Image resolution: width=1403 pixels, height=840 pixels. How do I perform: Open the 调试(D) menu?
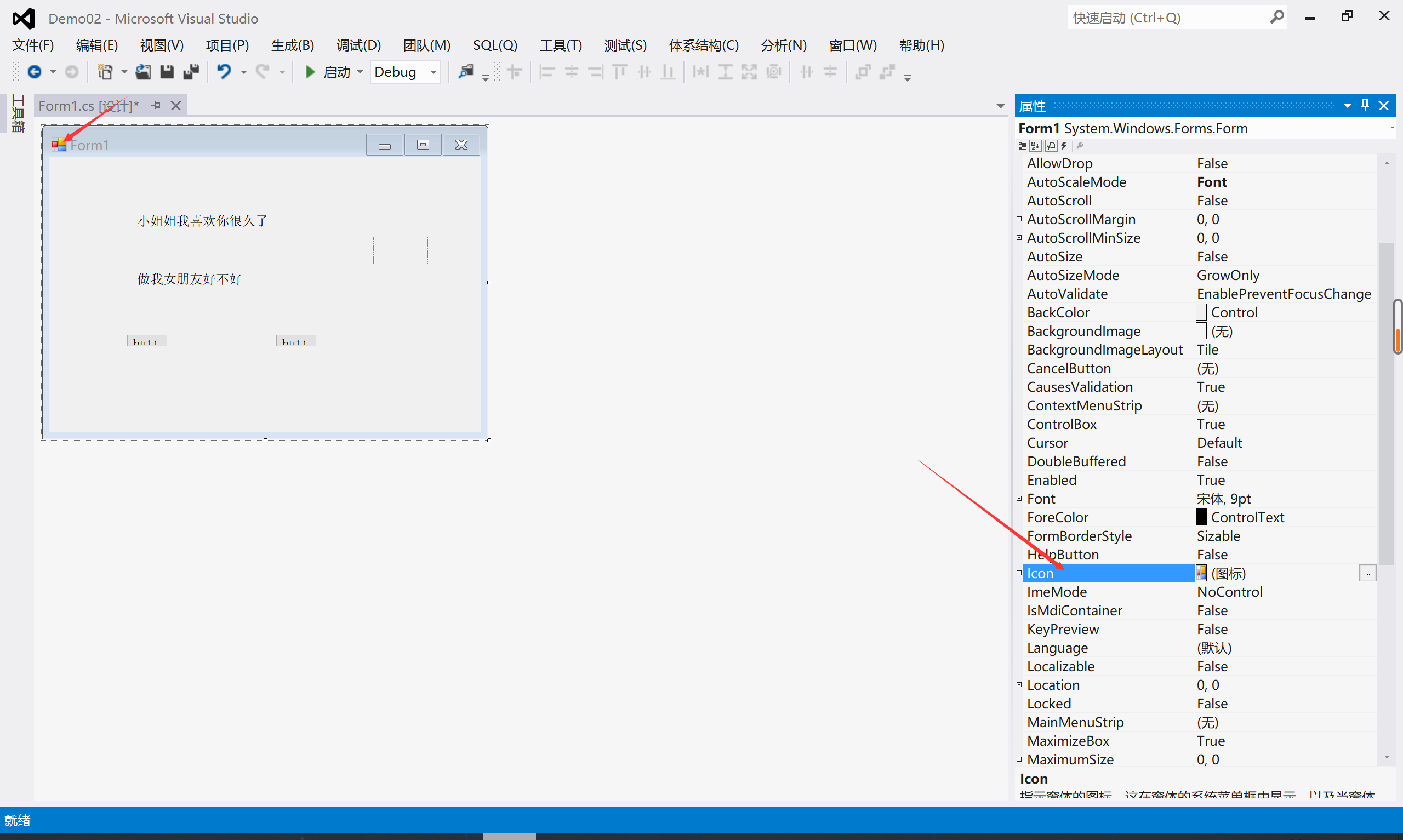tap(358, 45)
